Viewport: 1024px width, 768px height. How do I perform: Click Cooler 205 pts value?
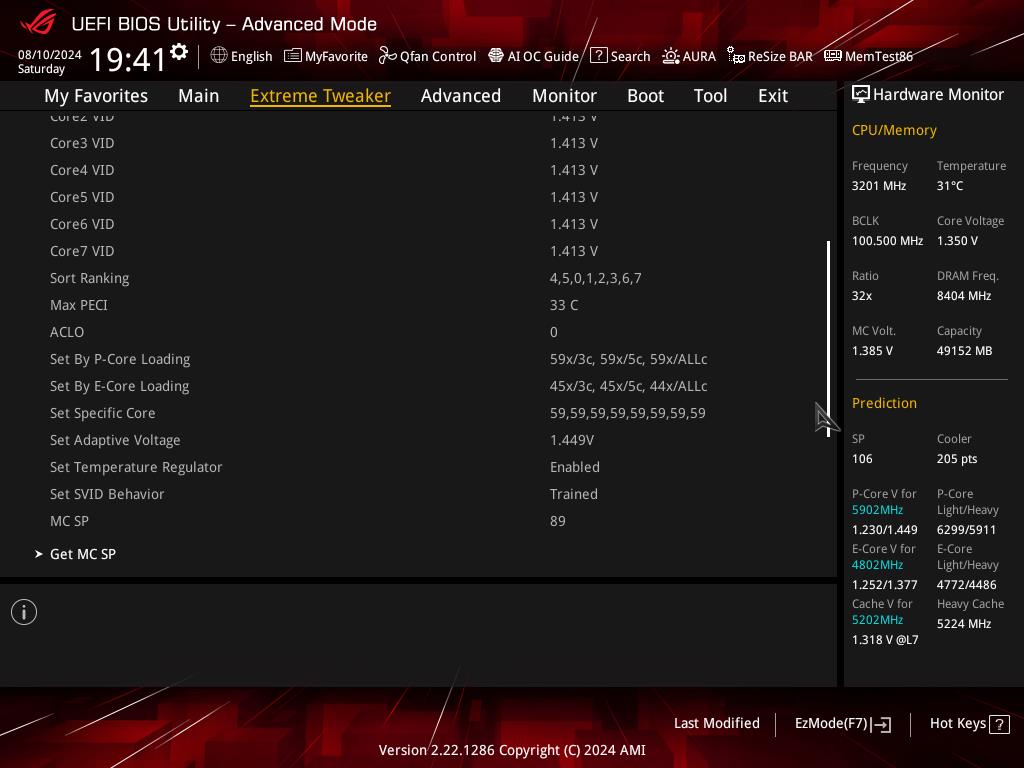pyautogui.click(x=957, y=458)
